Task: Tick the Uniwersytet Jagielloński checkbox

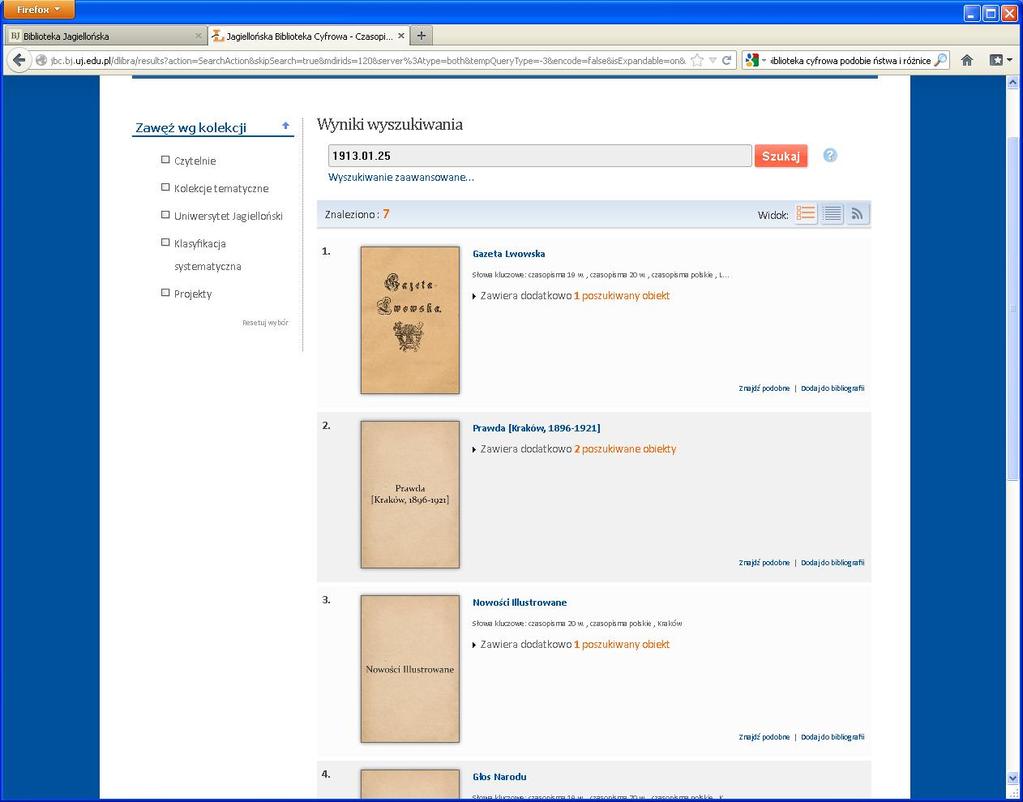Action: tap(165, 215)
